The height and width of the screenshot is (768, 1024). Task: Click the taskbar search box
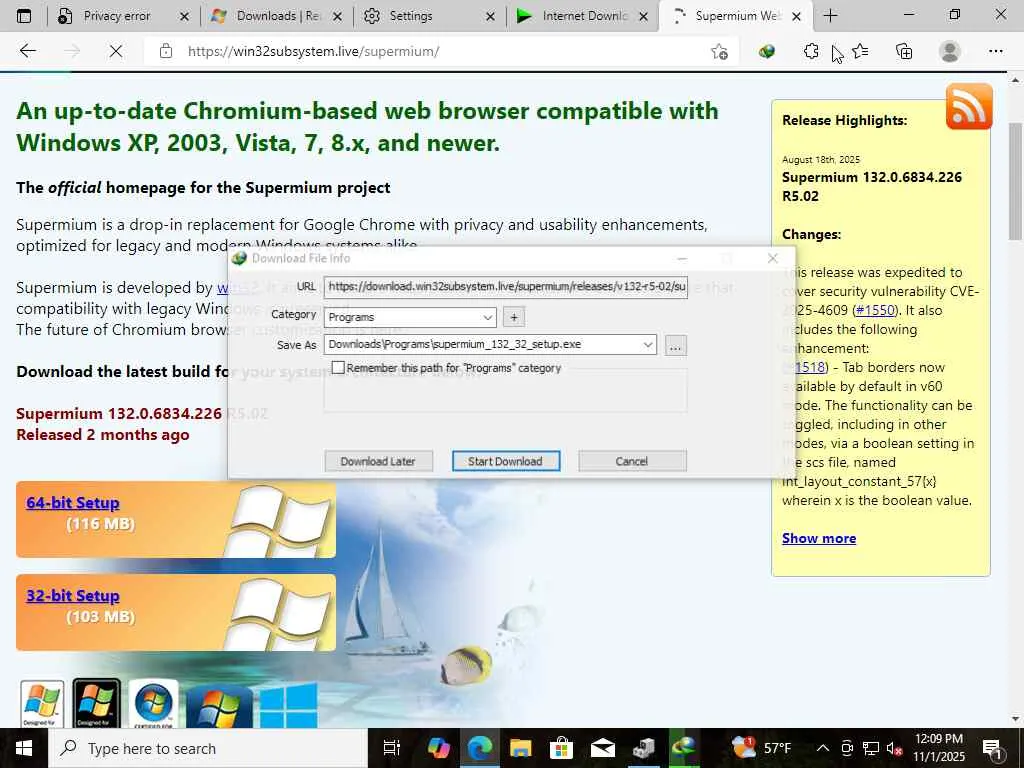pos(208,748)
